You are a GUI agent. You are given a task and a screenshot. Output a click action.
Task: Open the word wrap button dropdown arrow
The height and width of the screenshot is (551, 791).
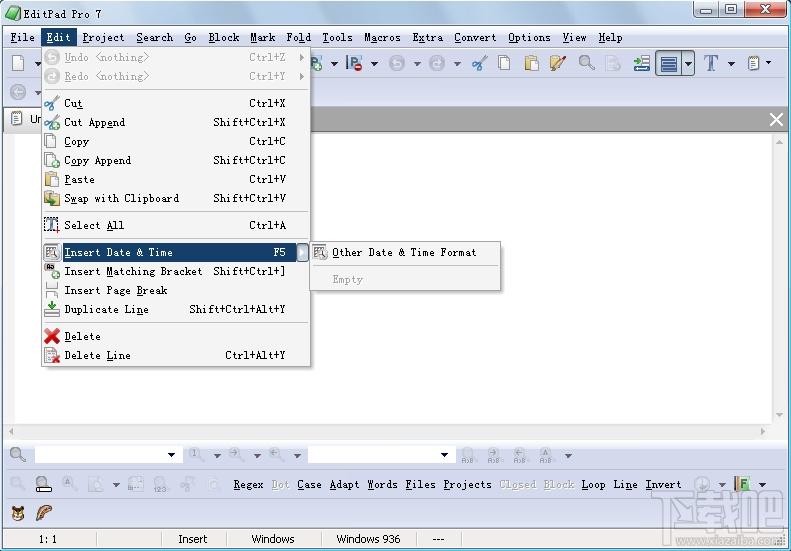pos(688,64)
